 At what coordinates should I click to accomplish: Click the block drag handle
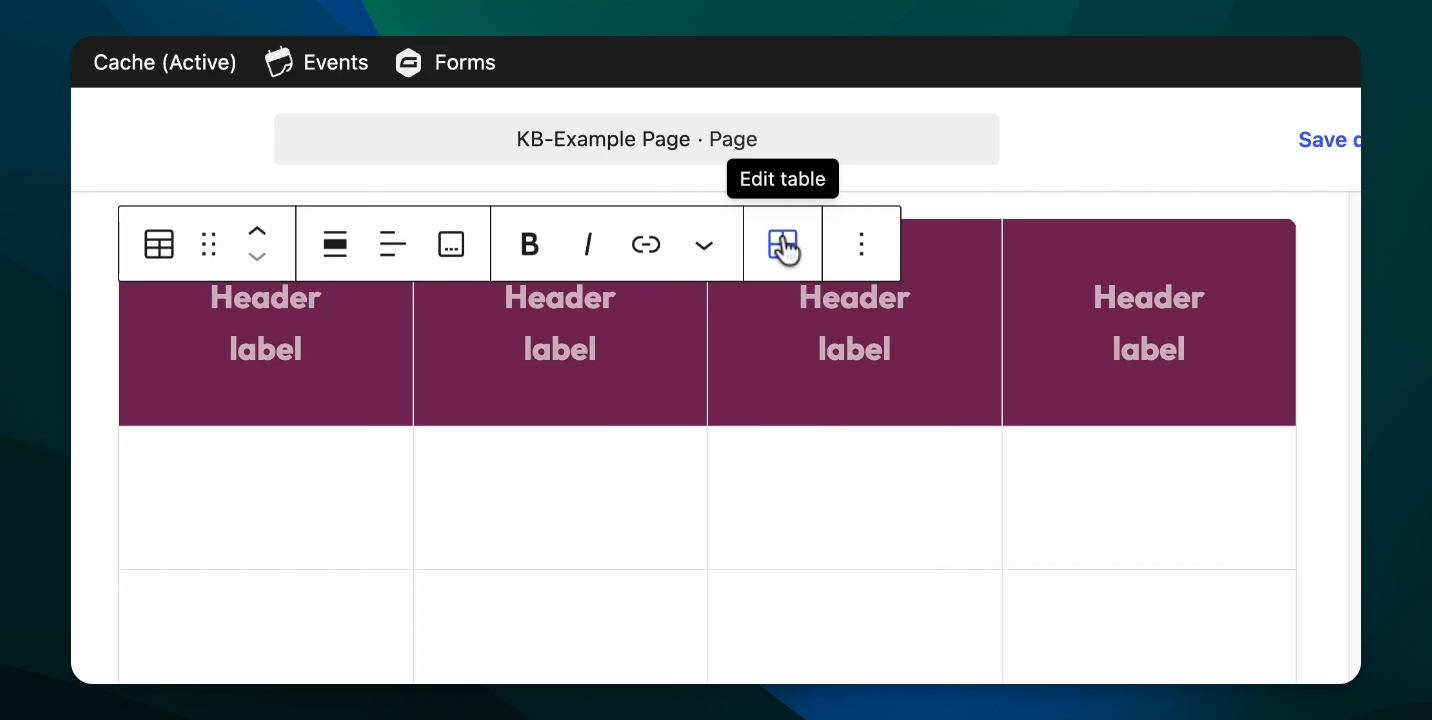click(x=208, y=244)
